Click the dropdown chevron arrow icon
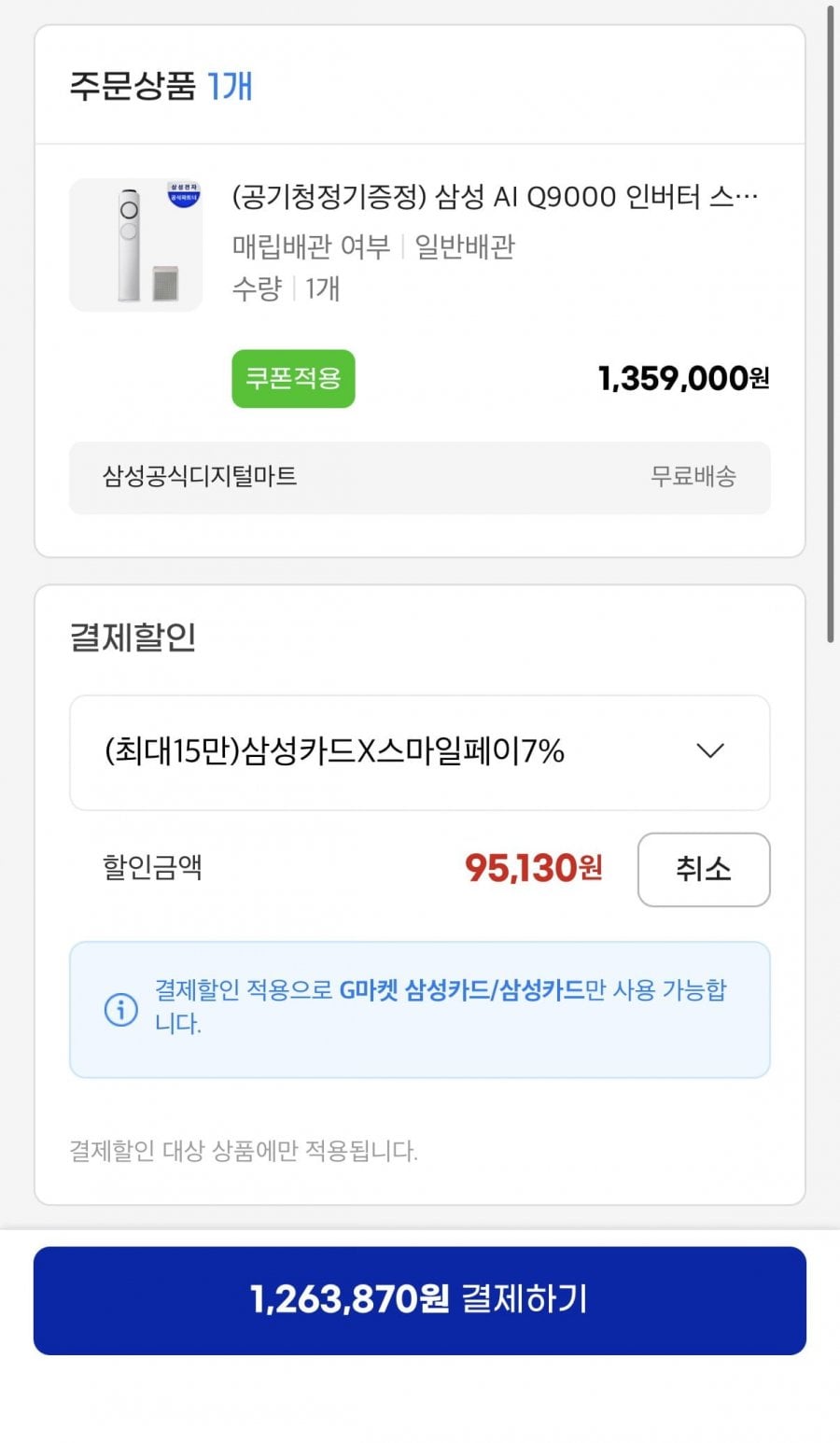Image resolution: width=840 pixels, height=1443 pixels. (x=710, y=751)
